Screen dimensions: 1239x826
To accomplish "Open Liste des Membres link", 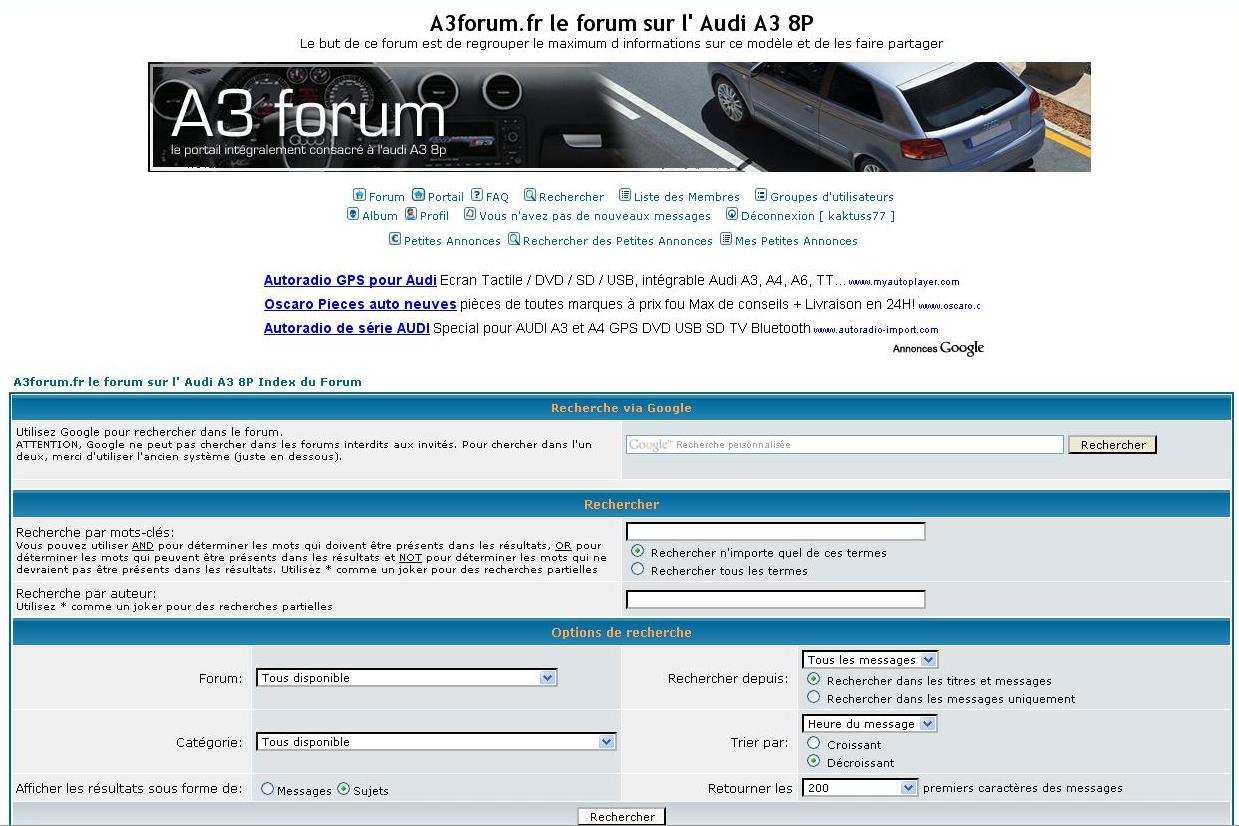I will click(x=687, y=197).
